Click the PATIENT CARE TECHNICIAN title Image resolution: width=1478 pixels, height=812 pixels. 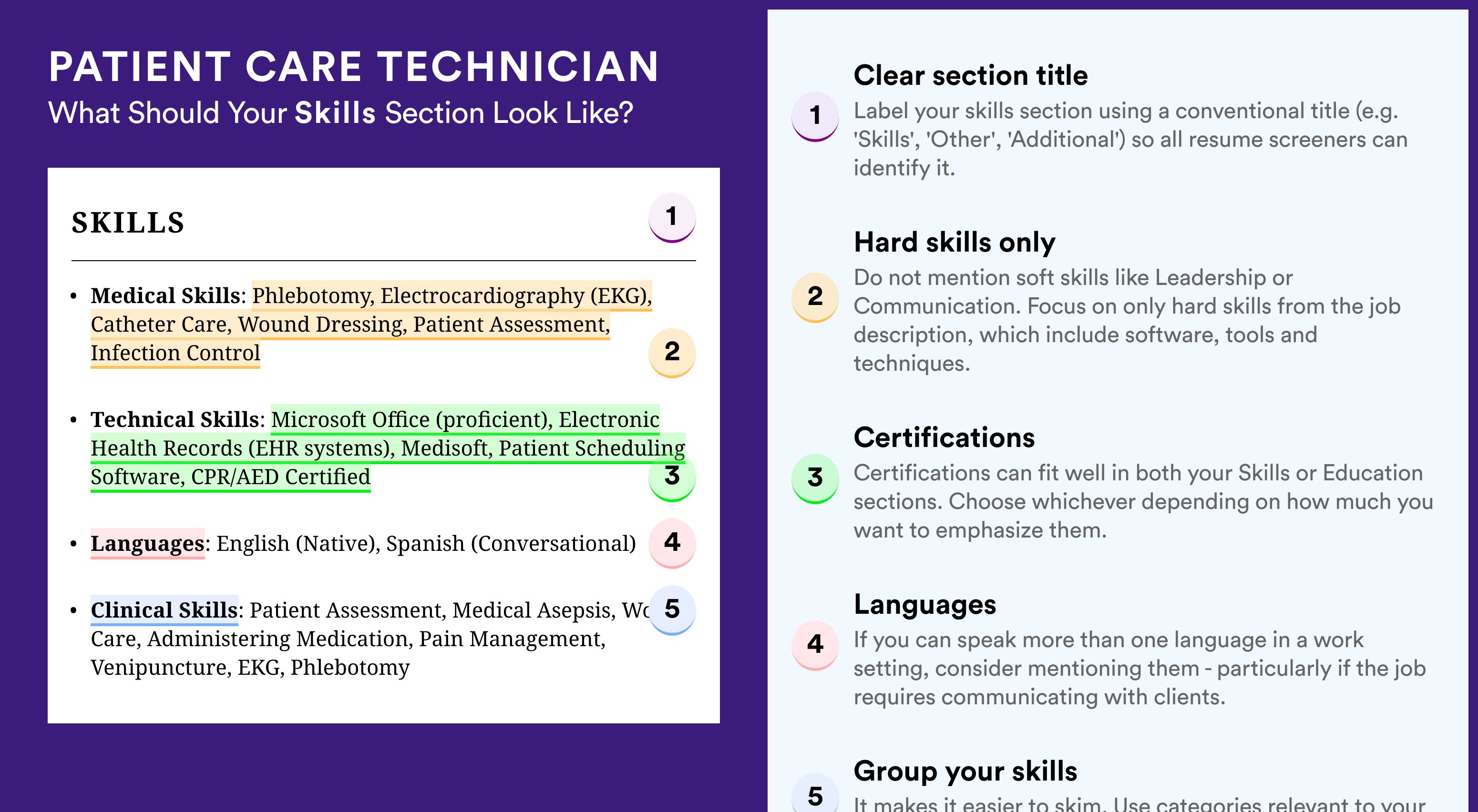353,67
